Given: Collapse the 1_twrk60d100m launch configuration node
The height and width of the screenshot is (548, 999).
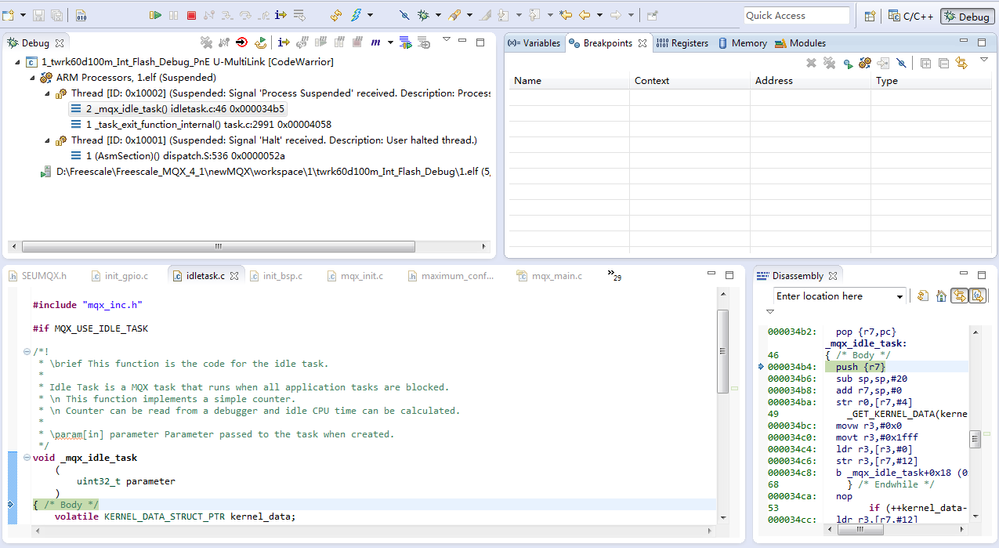Looking at the screenshot, I should coord(17,62).
